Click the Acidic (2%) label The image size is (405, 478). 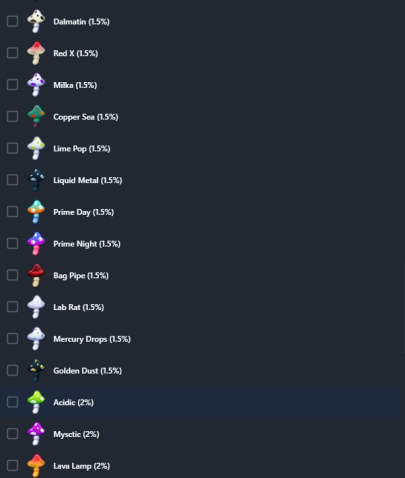[x=73, y=402]
